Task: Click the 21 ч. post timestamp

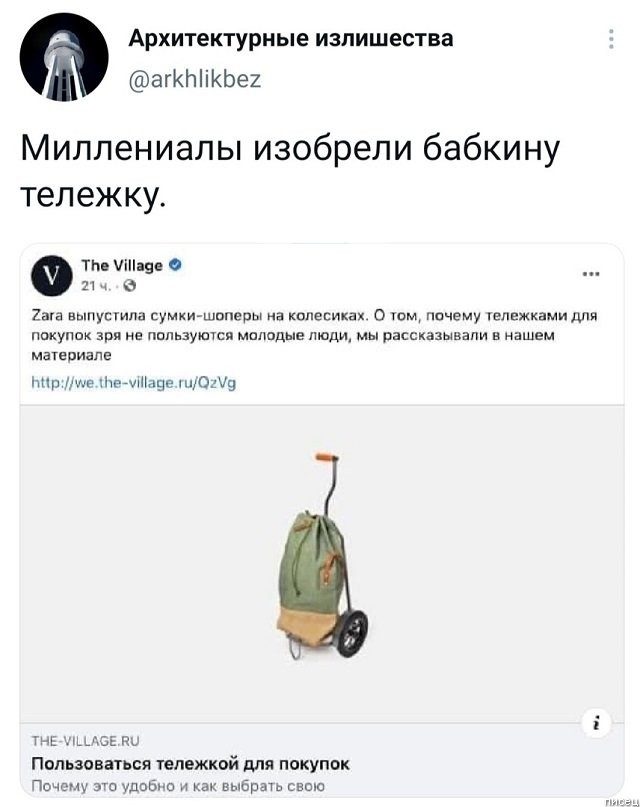Action: (x=96, y=286)
